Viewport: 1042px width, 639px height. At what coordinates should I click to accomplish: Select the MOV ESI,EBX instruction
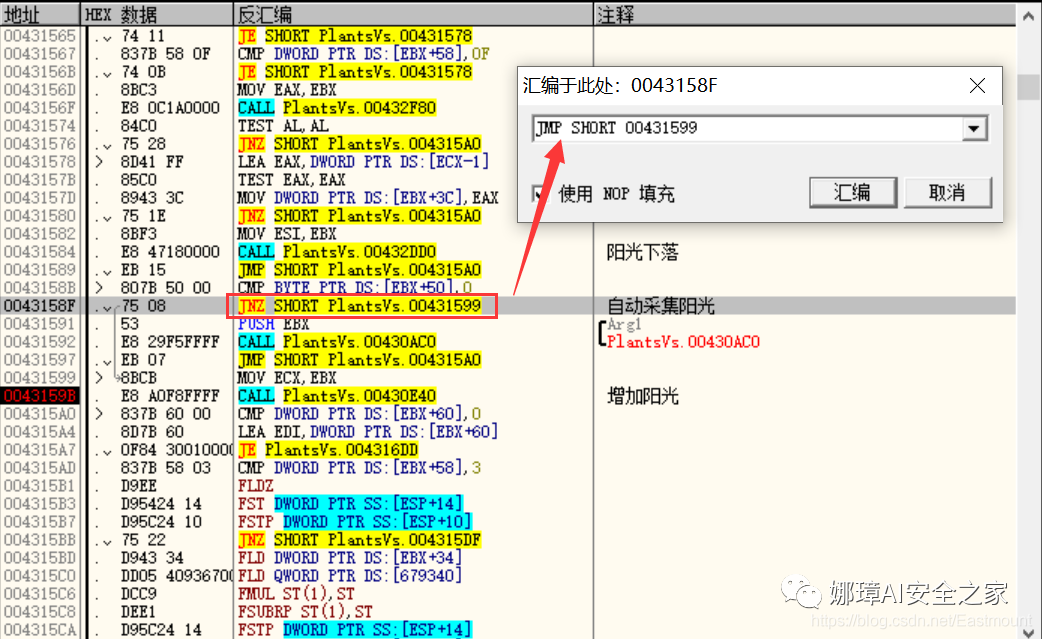[x=287, y=234]
